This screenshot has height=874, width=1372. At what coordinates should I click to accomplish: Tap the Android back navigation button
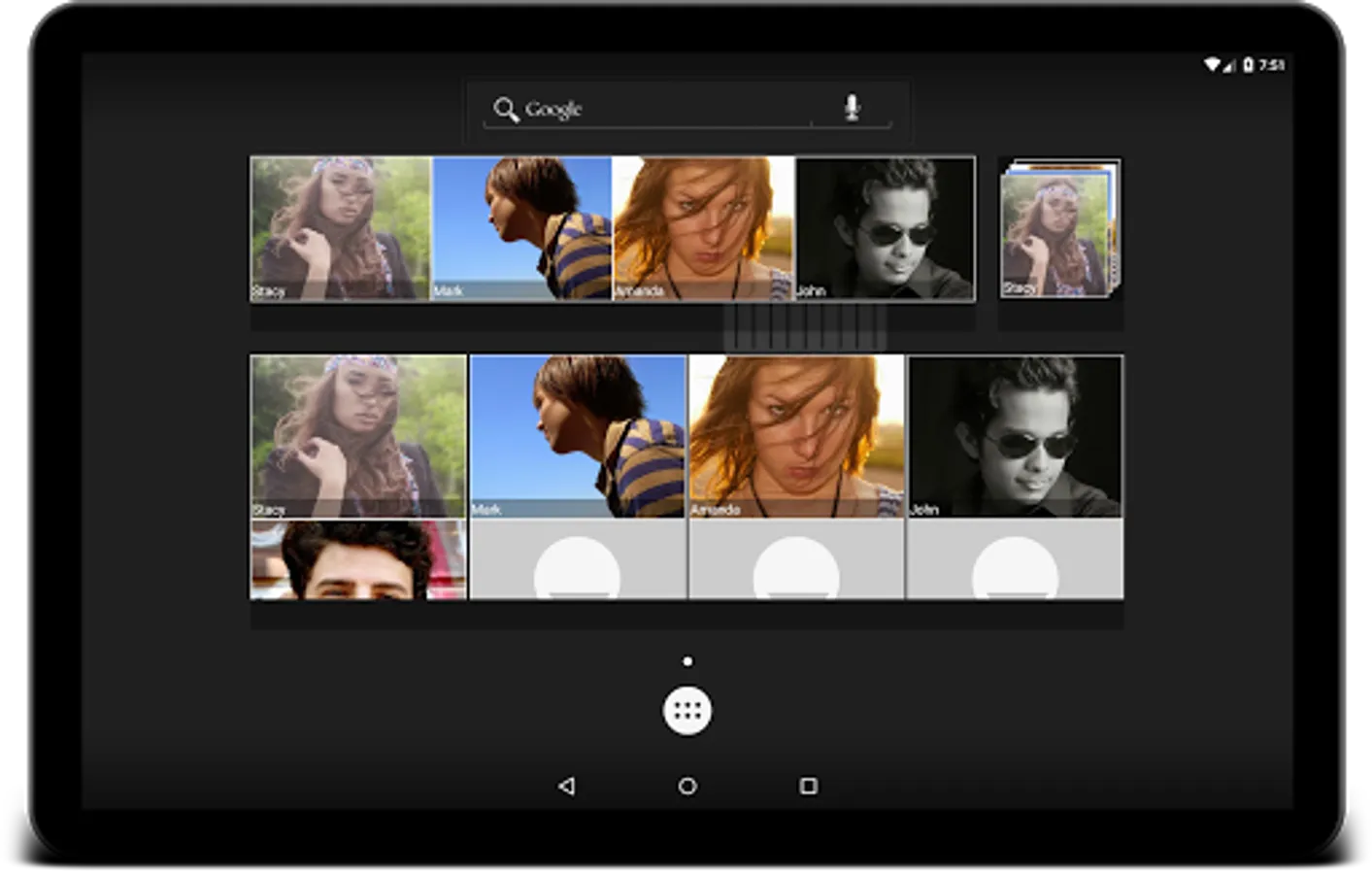tap(566, 786)
